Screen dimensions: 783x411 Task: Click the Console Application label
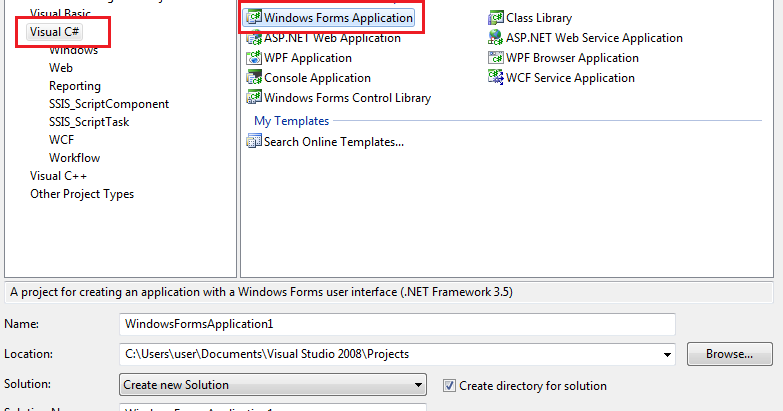point(317,78)
